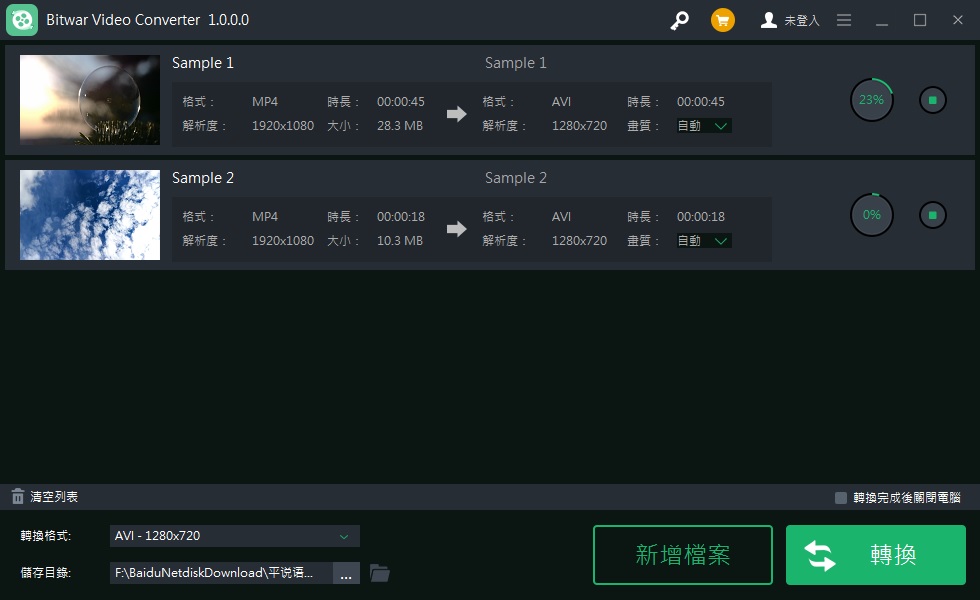Open Sample 2 quality dropdown 自動
This screenshot has width=980, height=600.
[704, 241]
